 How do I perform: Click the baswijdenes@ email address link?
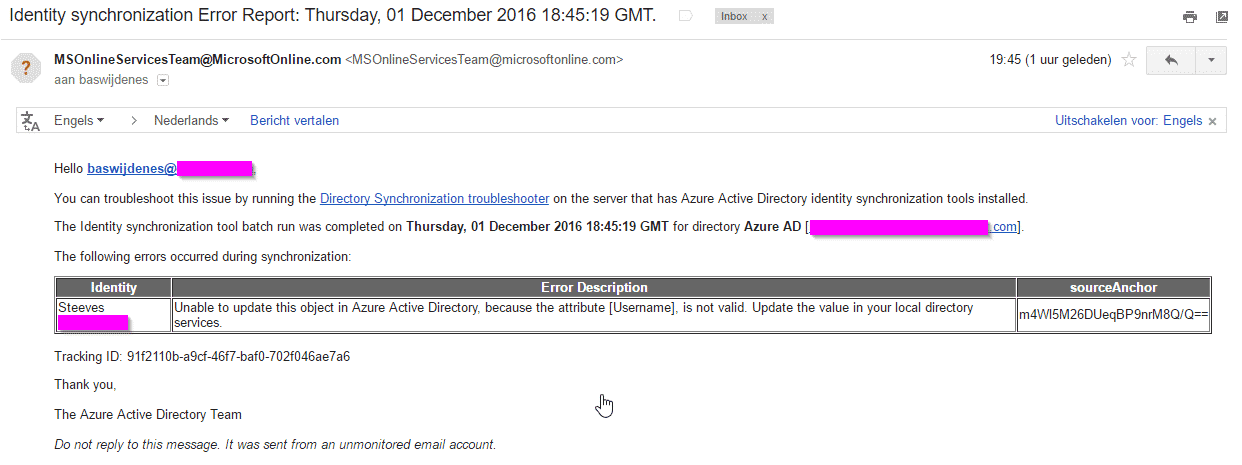[x=132, y=169]
